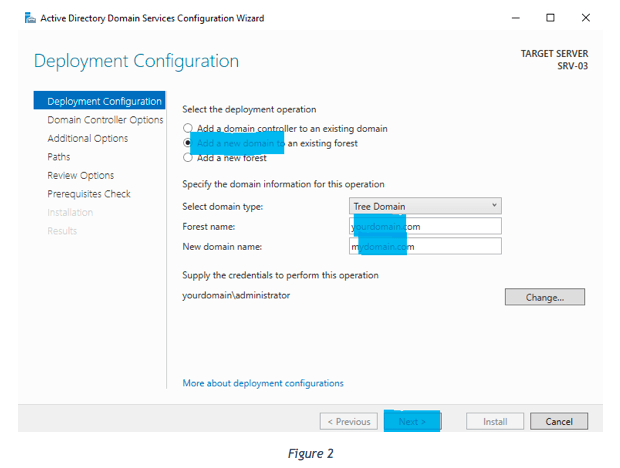Switch to Domain Controller Options step

point(105,120)
